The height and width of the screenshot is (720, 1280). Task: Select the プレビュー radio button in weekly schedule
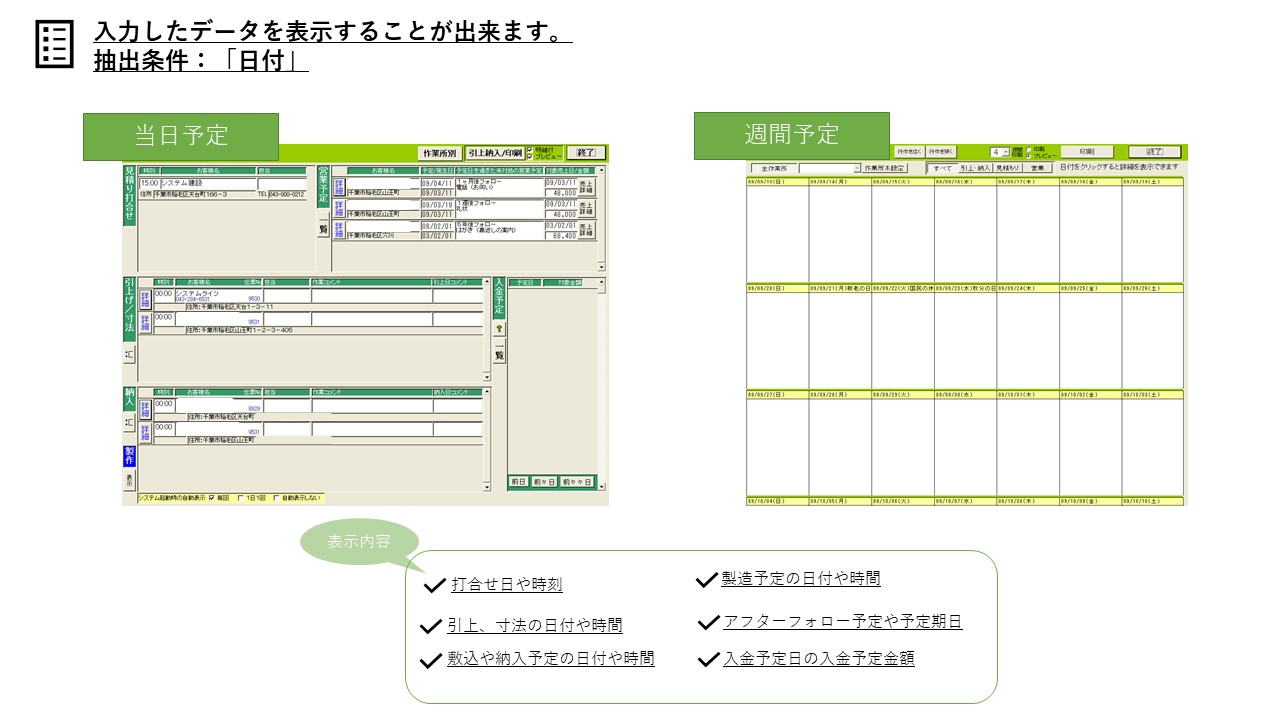coord(1029,156)
